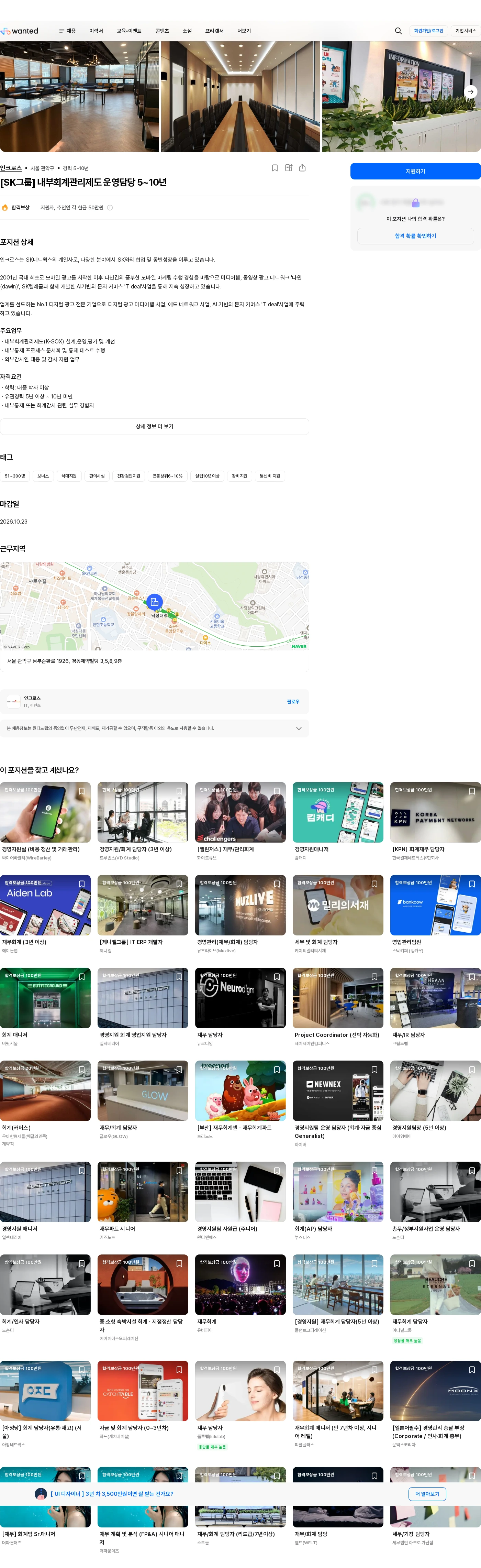This screenshot has width=481, height=1568.
Task: Click 더 알아보기 on the banner
Action: (427, 1494)
